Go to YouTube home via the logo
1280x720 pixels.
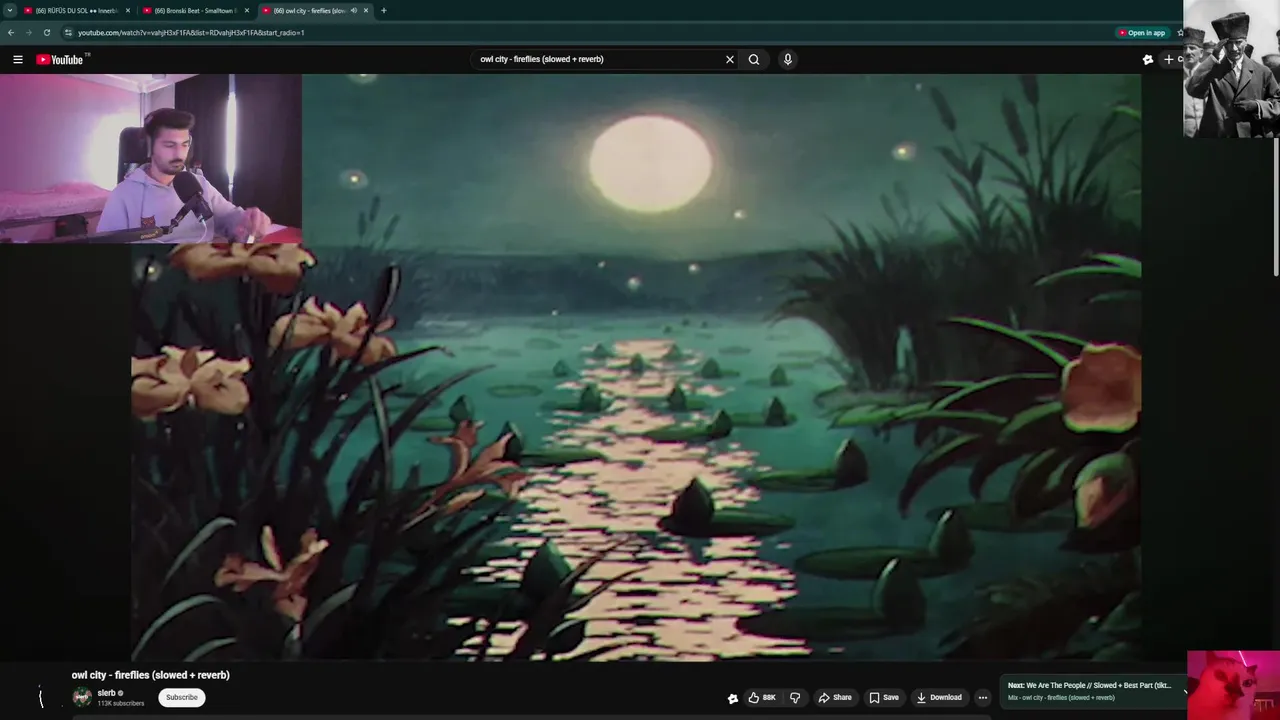[x=62, y=60]
